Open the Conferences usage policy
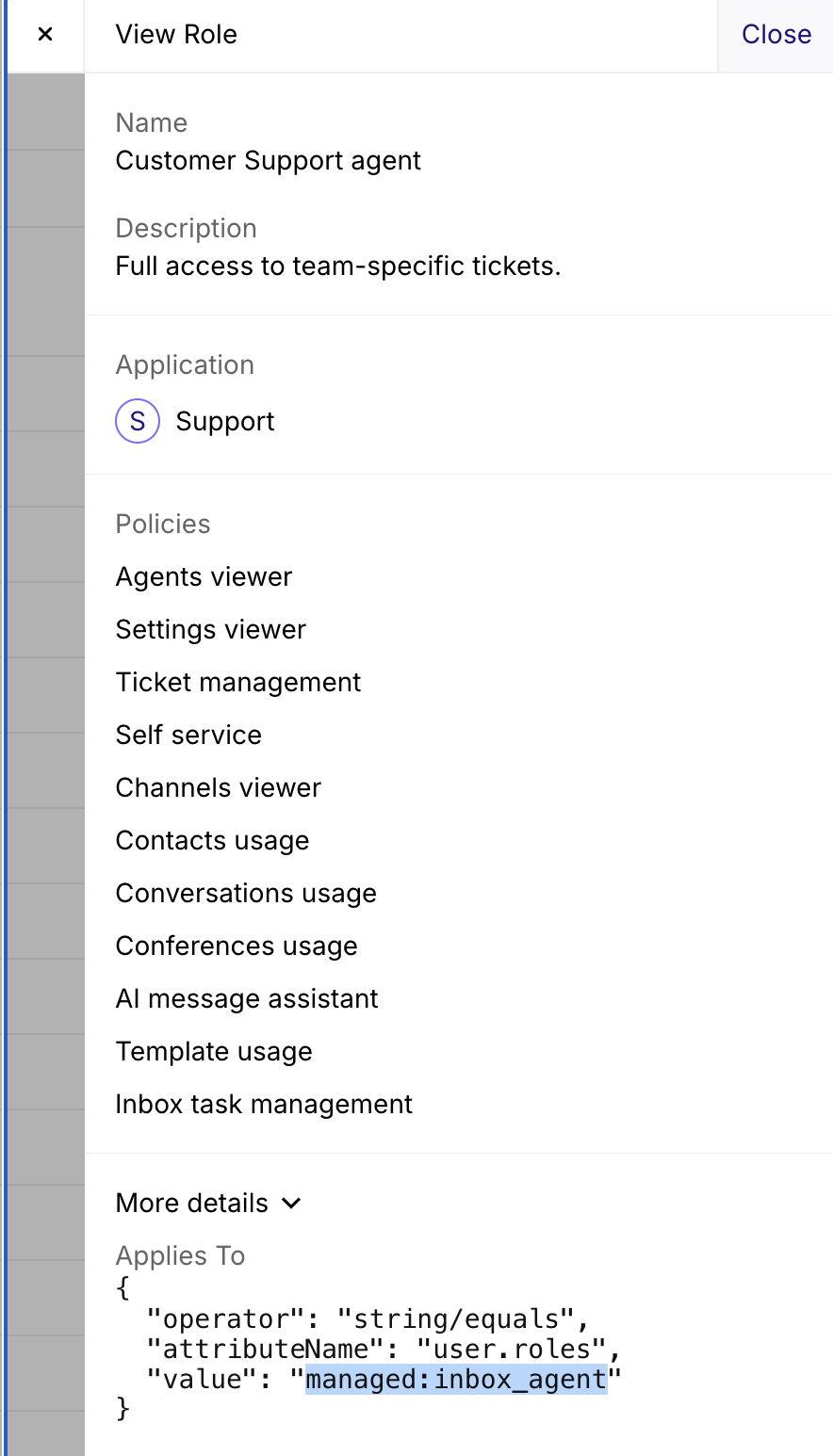This screenshot has height=1456, width=833. click(237, 946)
